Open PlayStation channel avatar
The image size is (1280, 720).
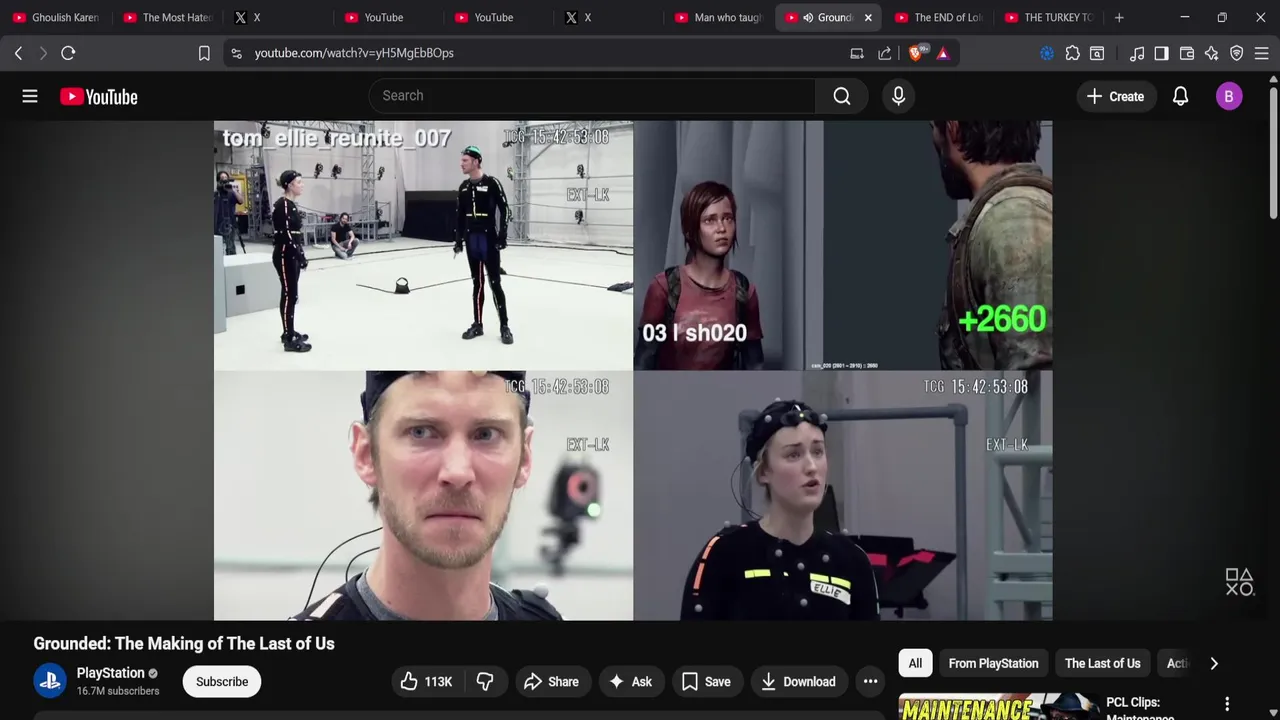[50, 681]
